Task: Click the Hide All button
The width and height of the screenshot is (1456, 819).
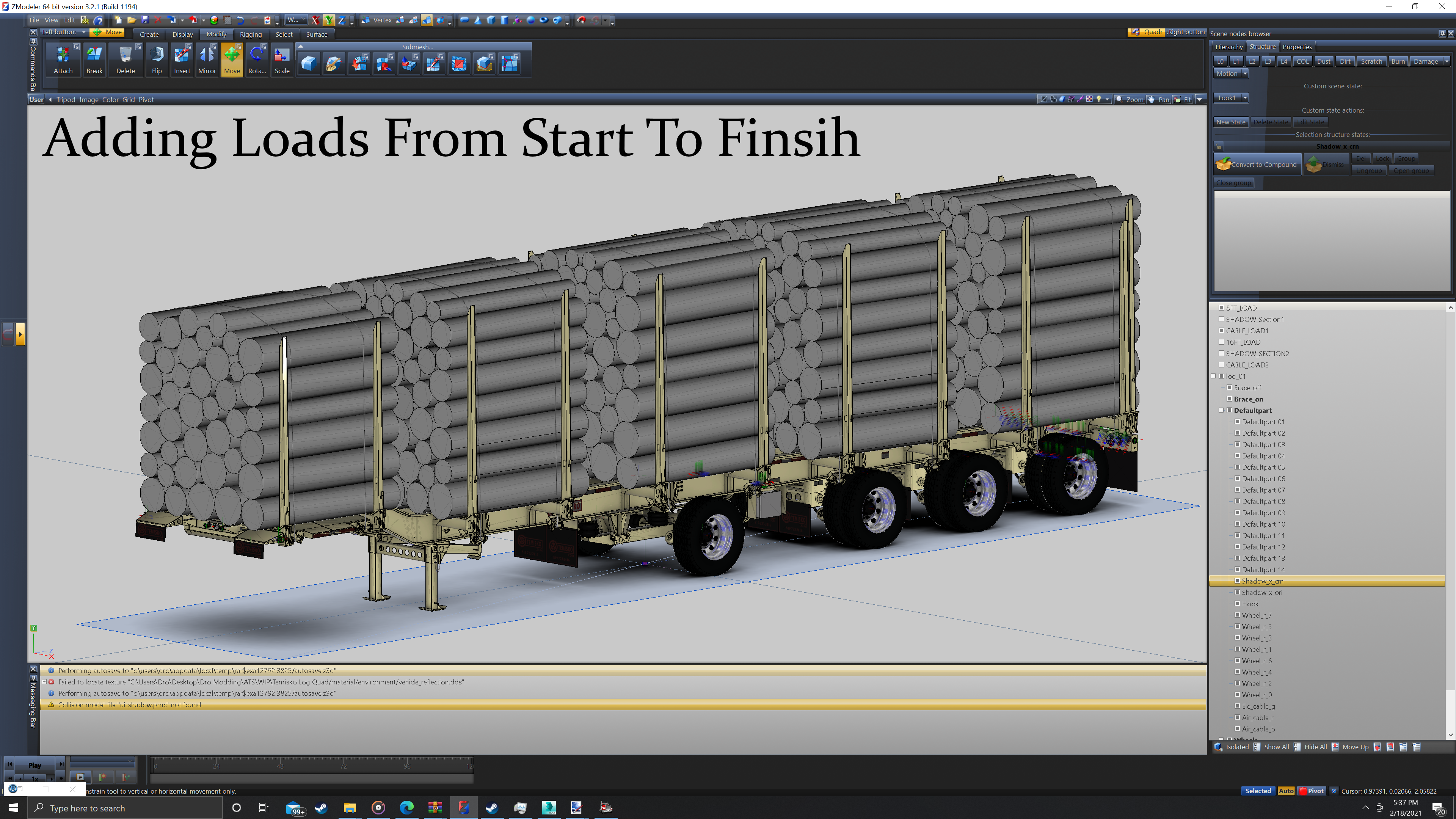Action: click(1310, 747)
